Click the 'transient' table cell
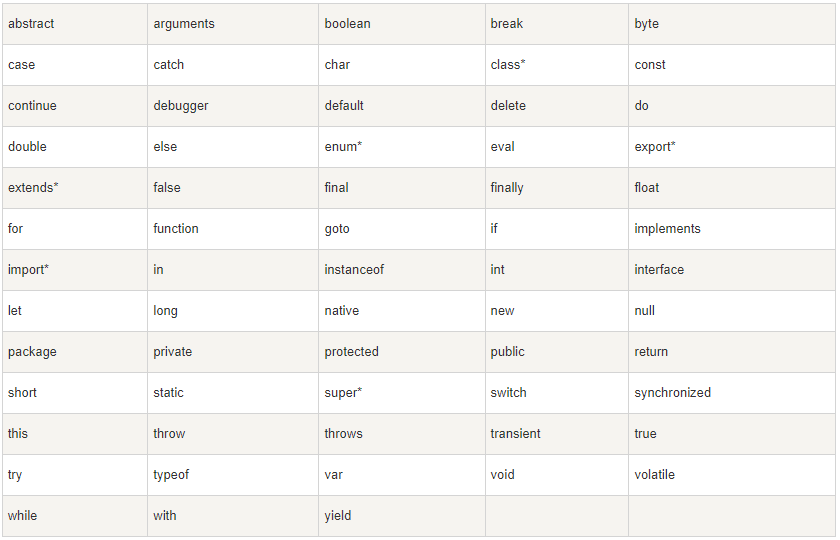 click(x=515, y=434)
